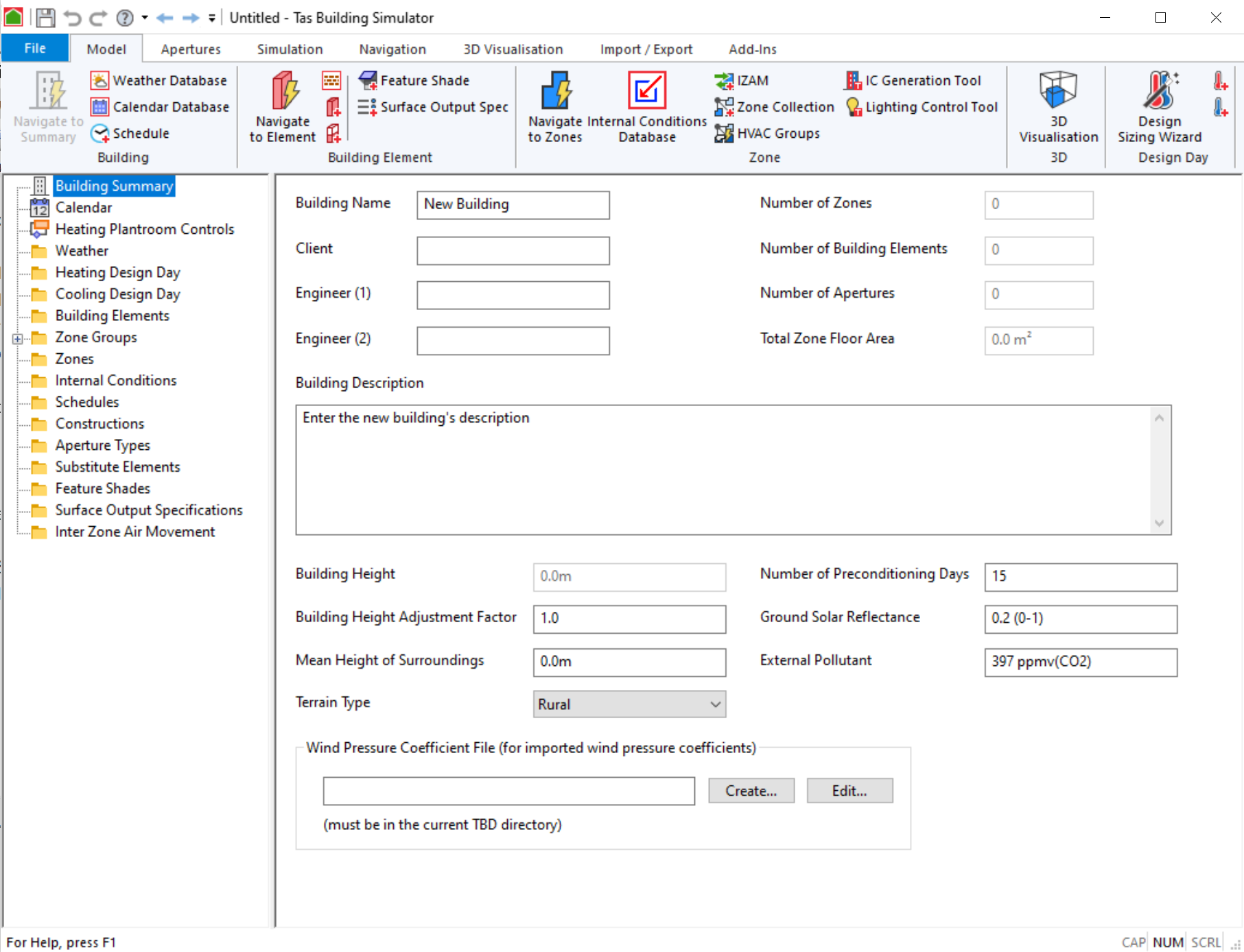
Task: Switch to the Navigation ribbon tab
Action: (x=392, y=49)
